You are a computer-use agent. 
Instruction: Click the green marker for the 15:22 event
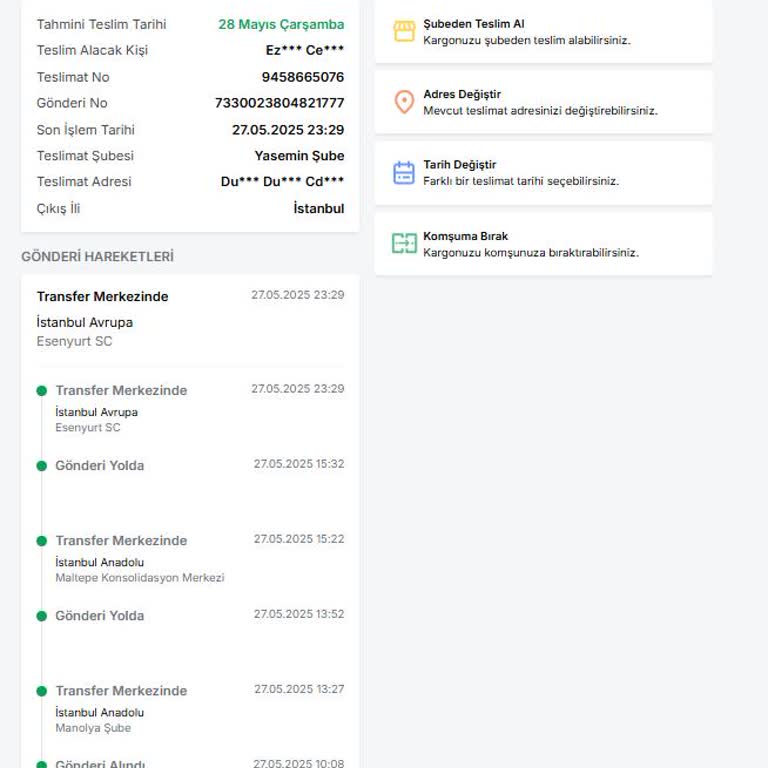point(42,541)
